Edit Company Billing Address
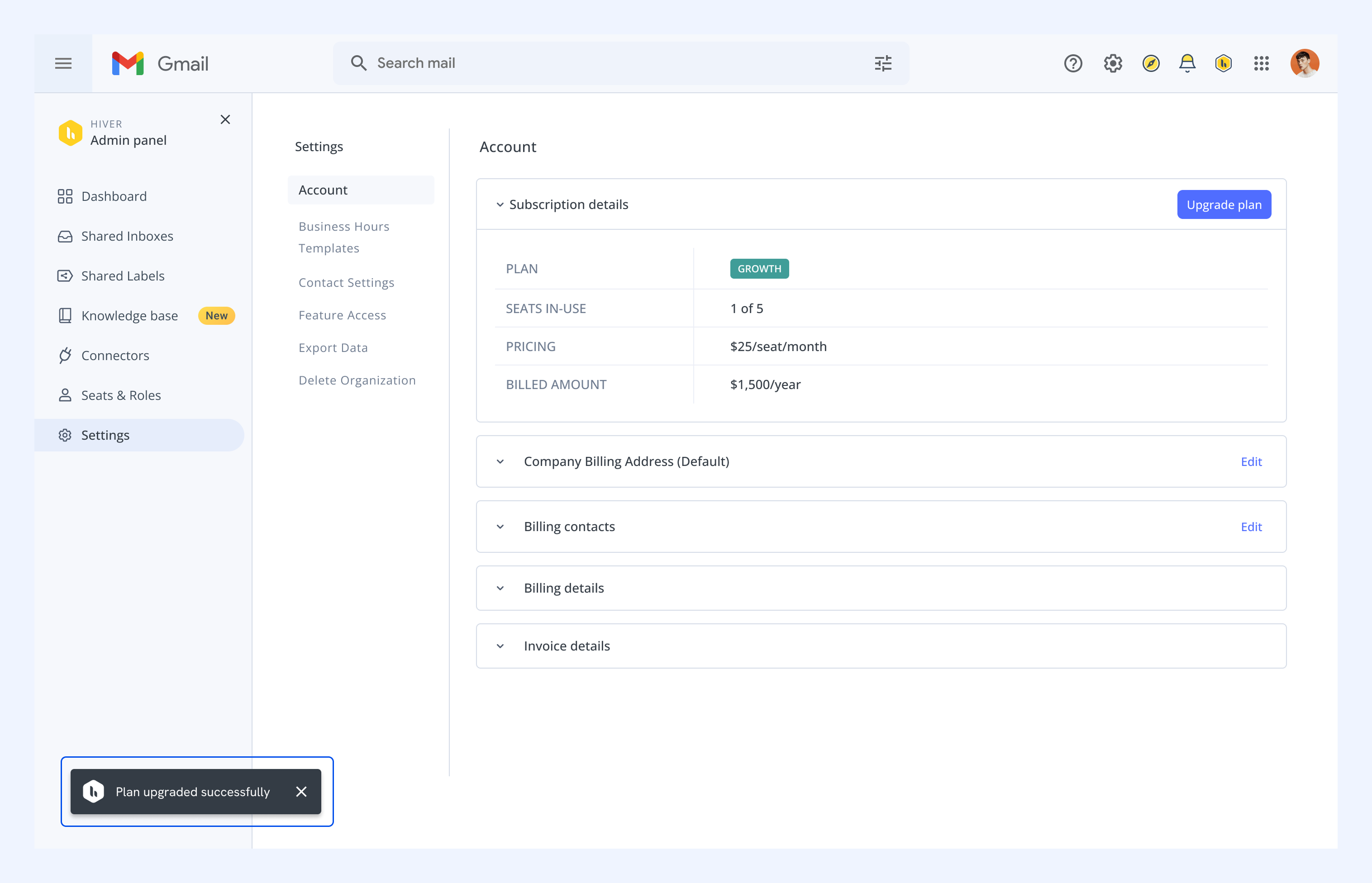 tap(1251, 461)
